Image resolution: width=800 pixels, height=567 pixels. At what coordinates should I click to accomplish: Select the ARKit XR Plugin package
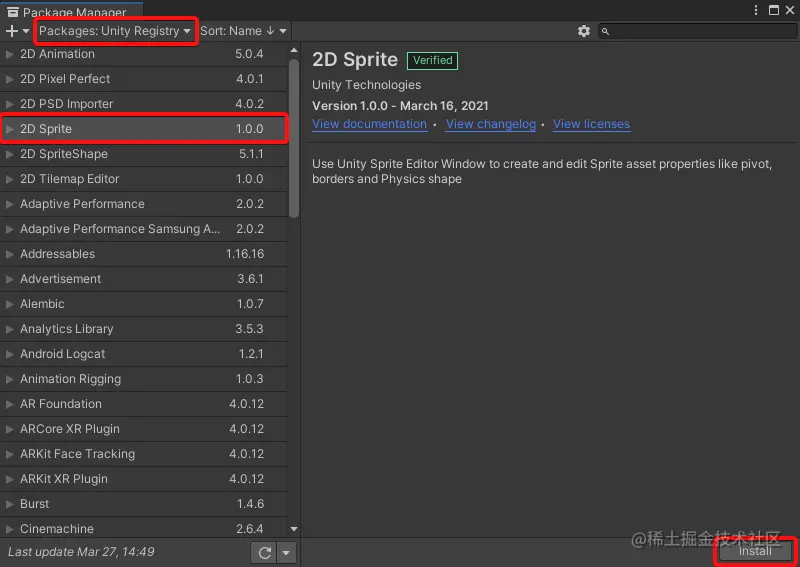144,479
